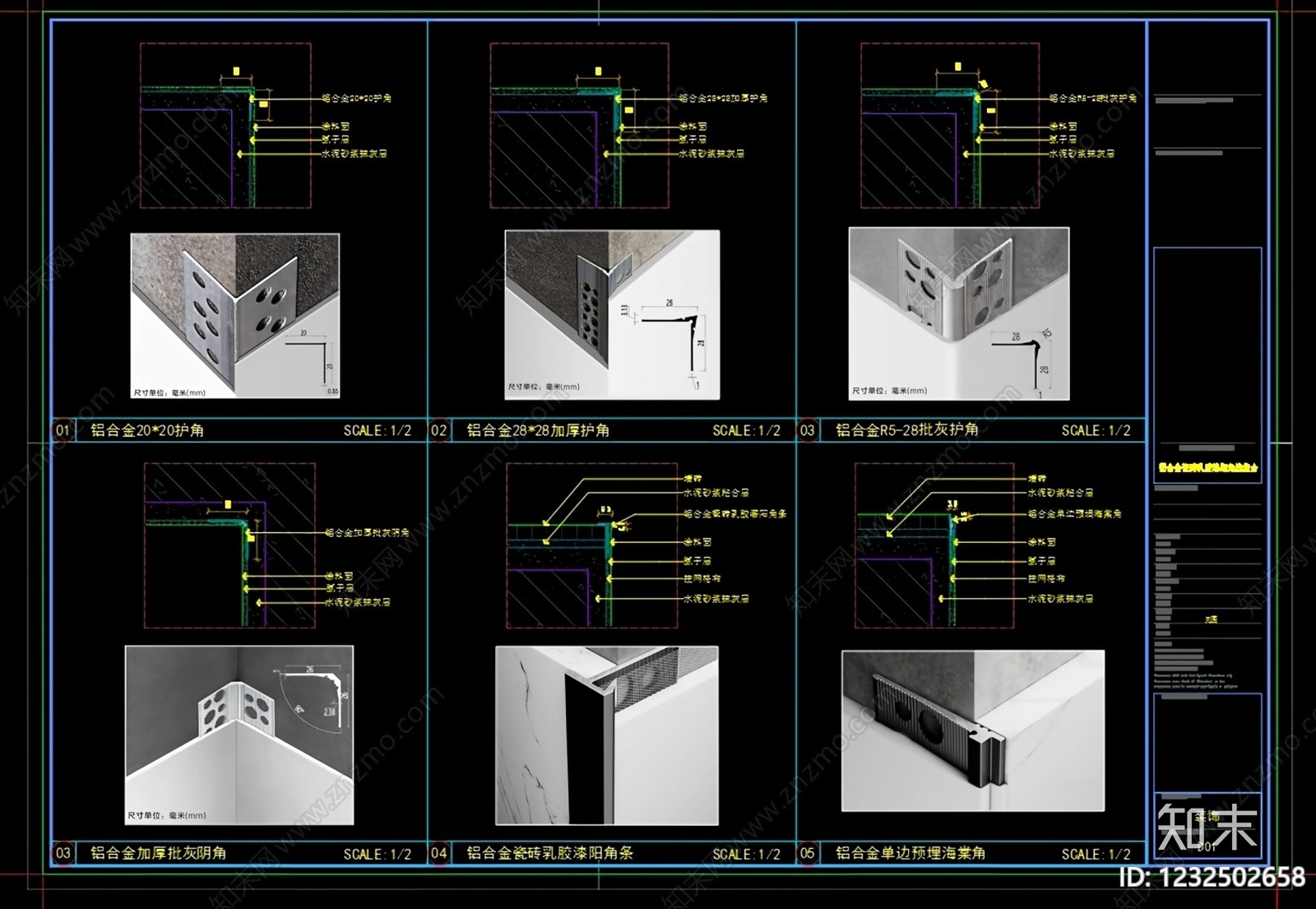Click the "挂网格布" annotation in detail 04
This screenshot has height=909, width=1316.
click(702, 579)
